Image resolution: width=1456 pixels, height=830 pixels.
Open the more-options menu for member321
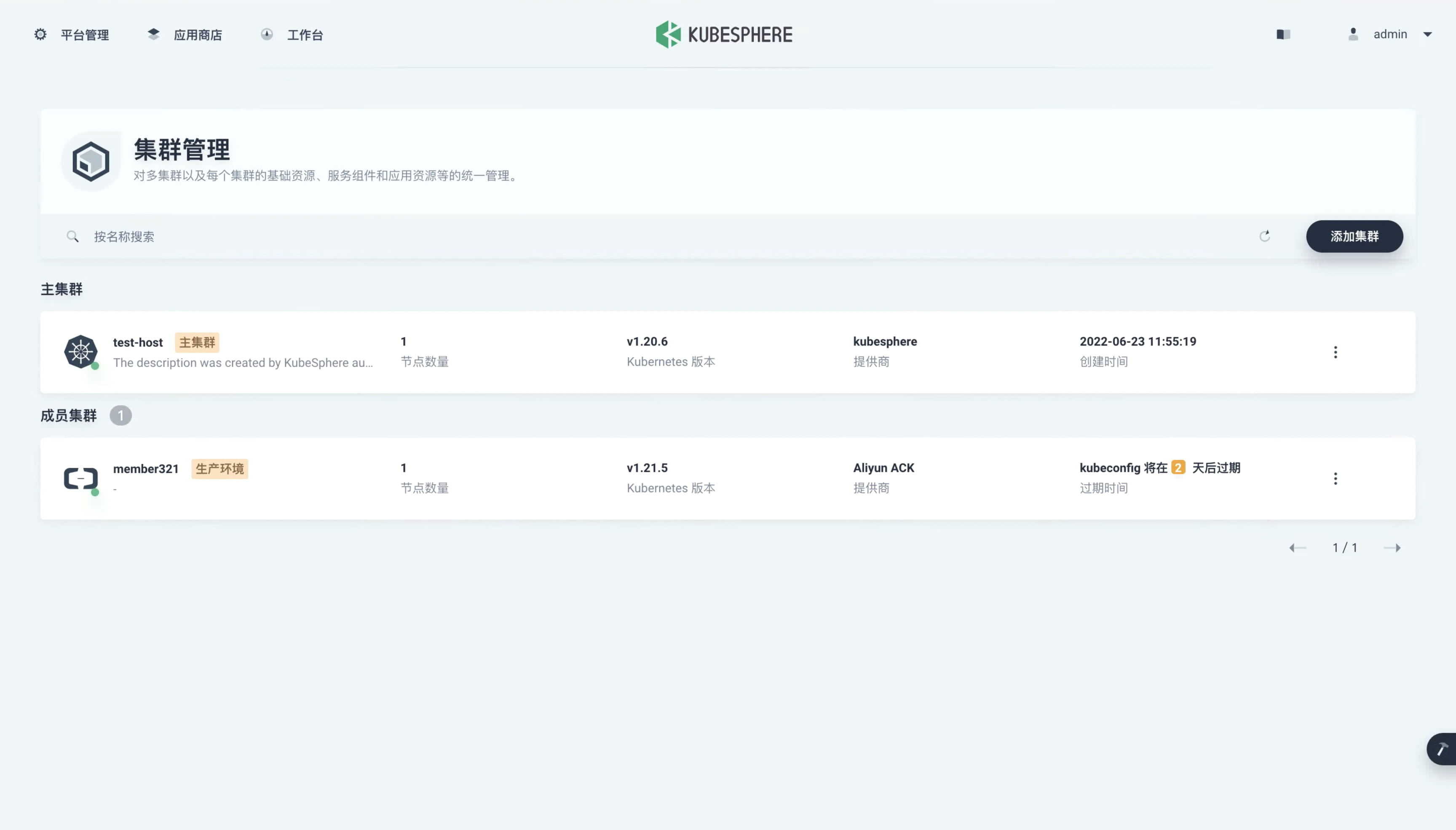pyautogui.click(x=1336, y=478)
